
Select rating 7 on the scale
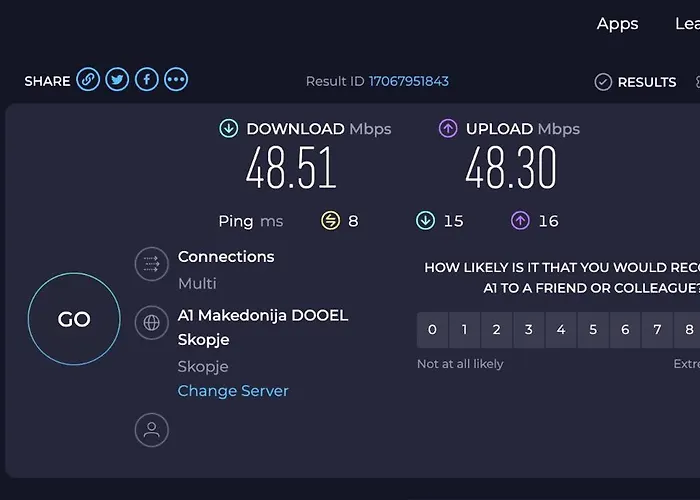click(657, 329)
